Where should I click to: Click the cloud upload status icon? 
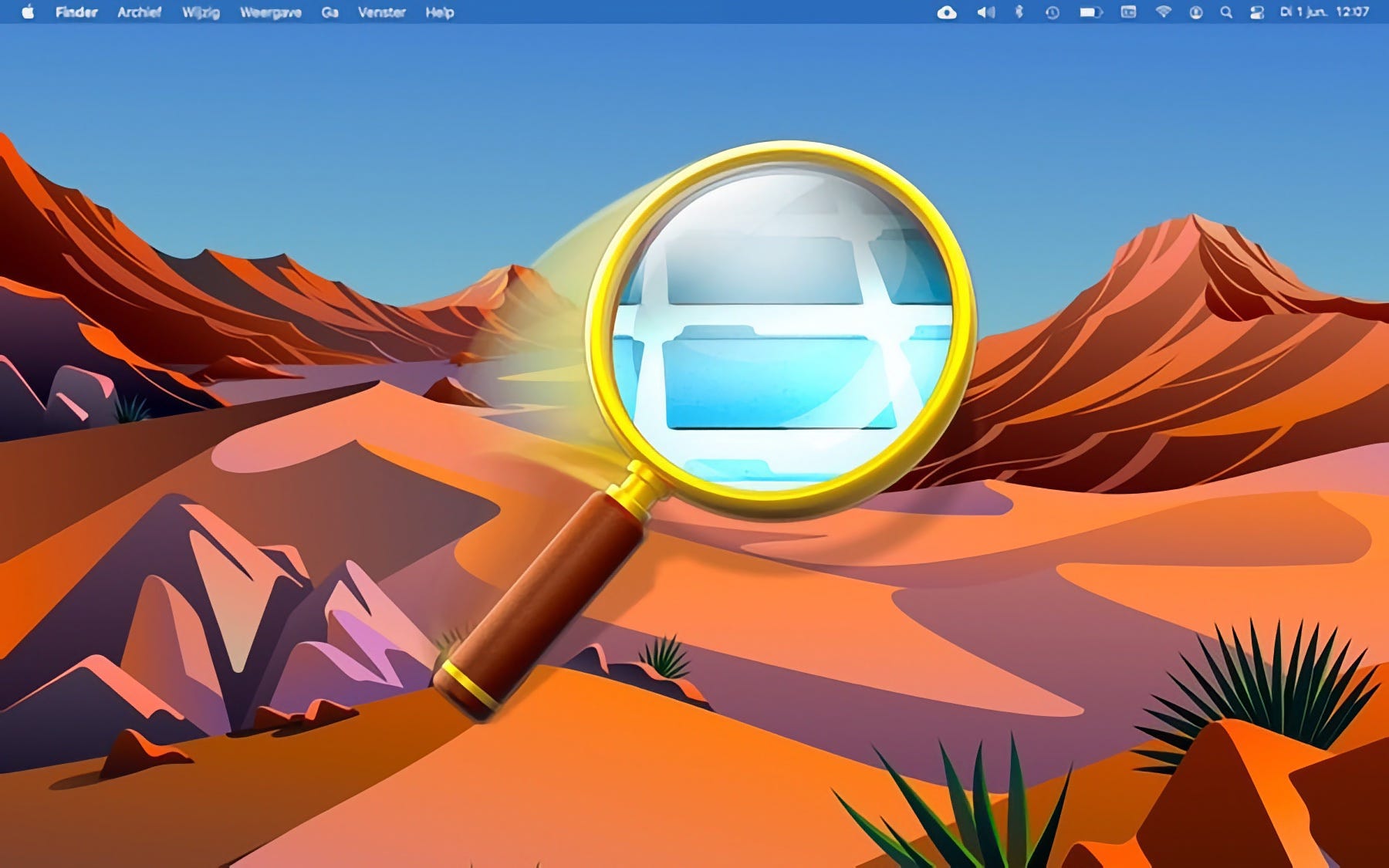point(947,12)
